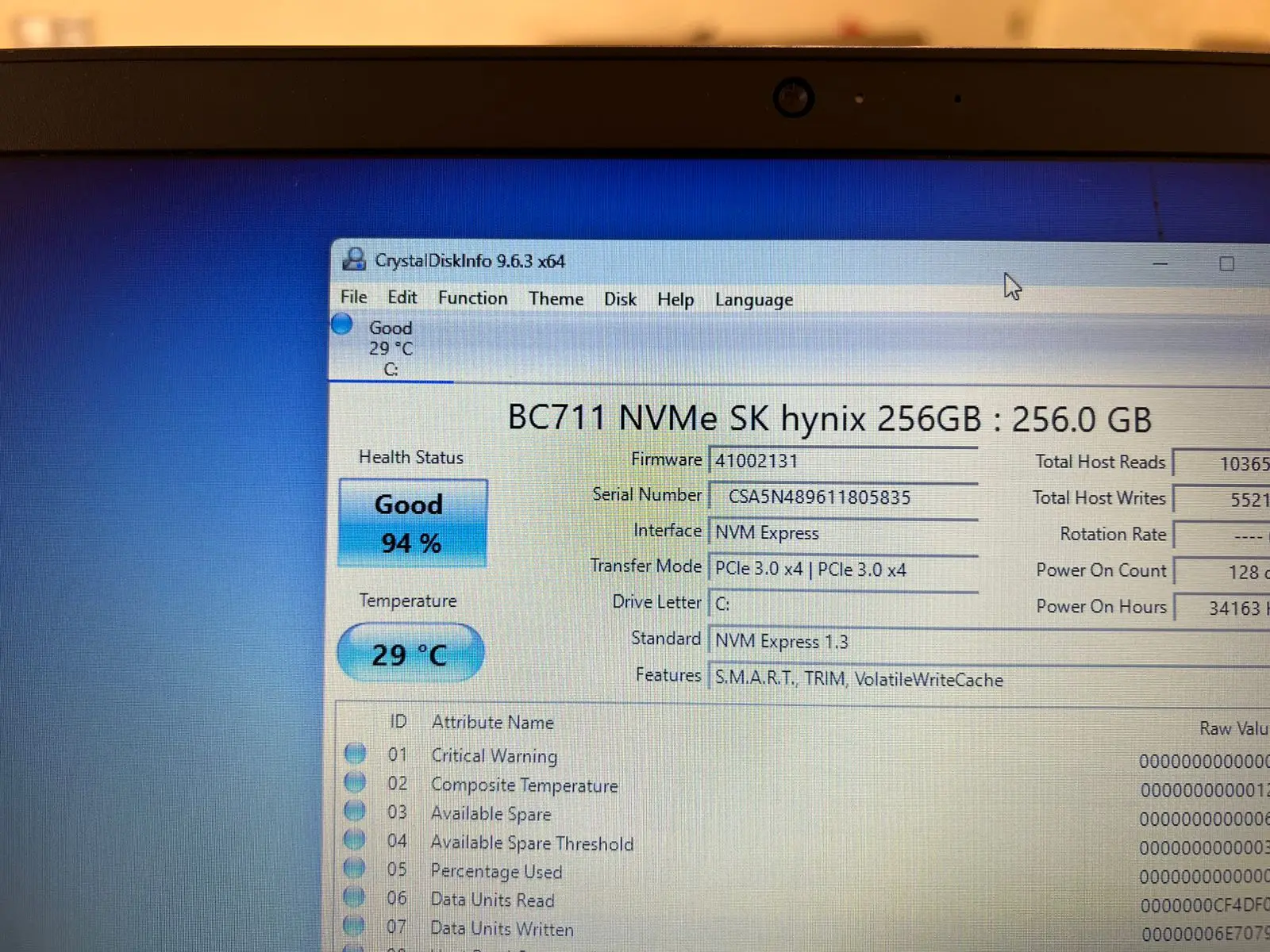This screenshot has width=1270, height=952.
Task: Click the Drive Letter field C:
Action: pyautogui.click(x=843, y=605)
